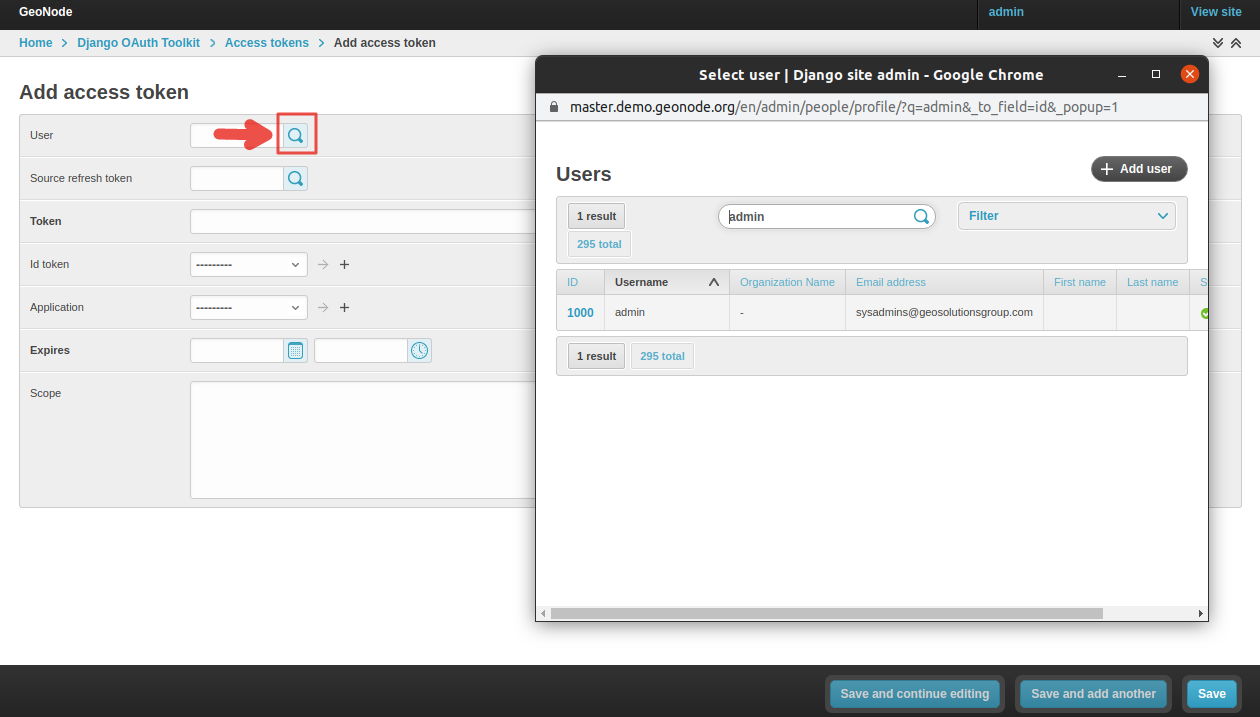Open the Expires date calendar picker icon

click(x=295, y=350)
